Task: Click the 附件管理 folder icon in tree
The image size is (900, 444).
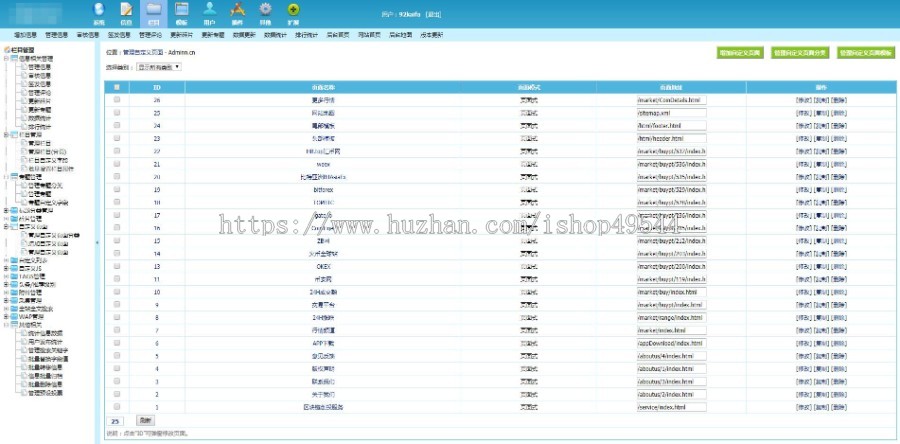Action: (x=14, y=292)
